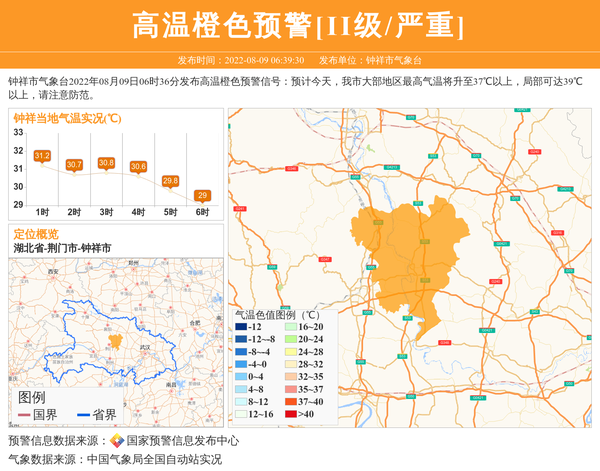
Task: Click the 定位概览 section heading
Action: [x=36, y=233]
